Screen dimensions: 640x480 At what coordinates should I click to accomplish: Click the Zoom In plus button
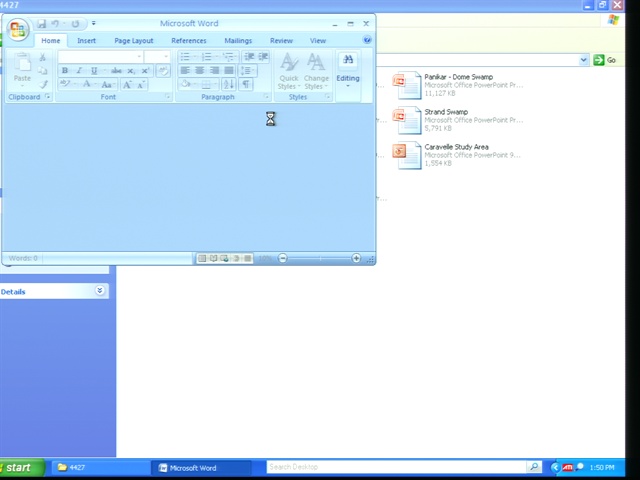coord(356,258)
